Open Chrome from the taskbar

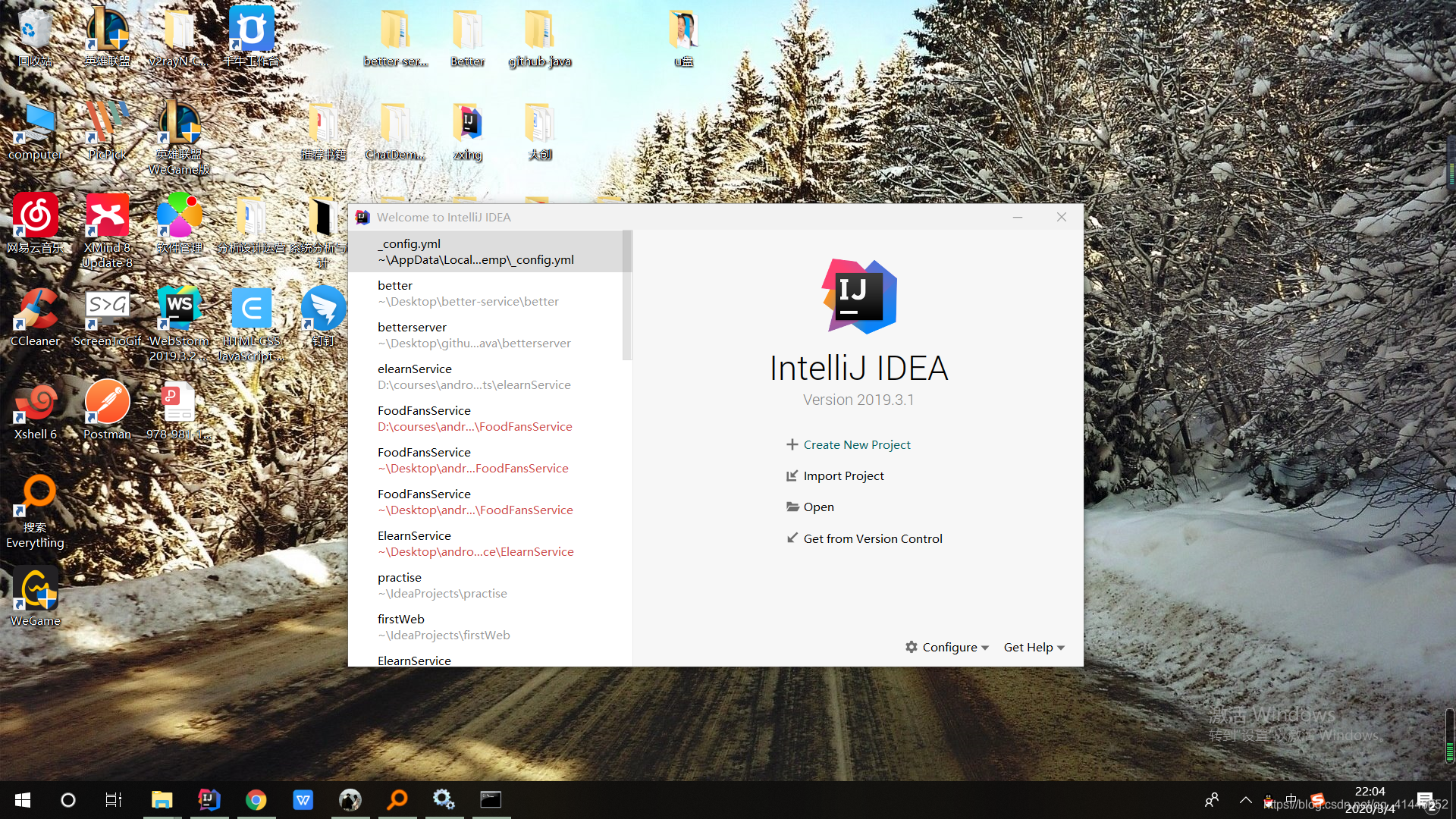point(256,800)
